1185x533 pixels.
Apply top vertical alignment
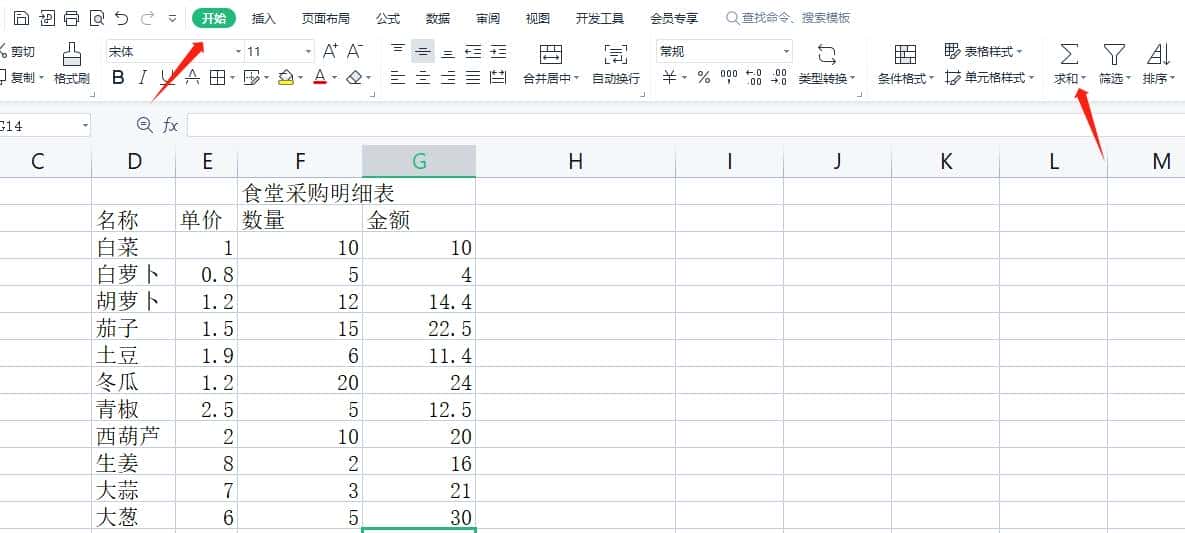pos(398,51)
